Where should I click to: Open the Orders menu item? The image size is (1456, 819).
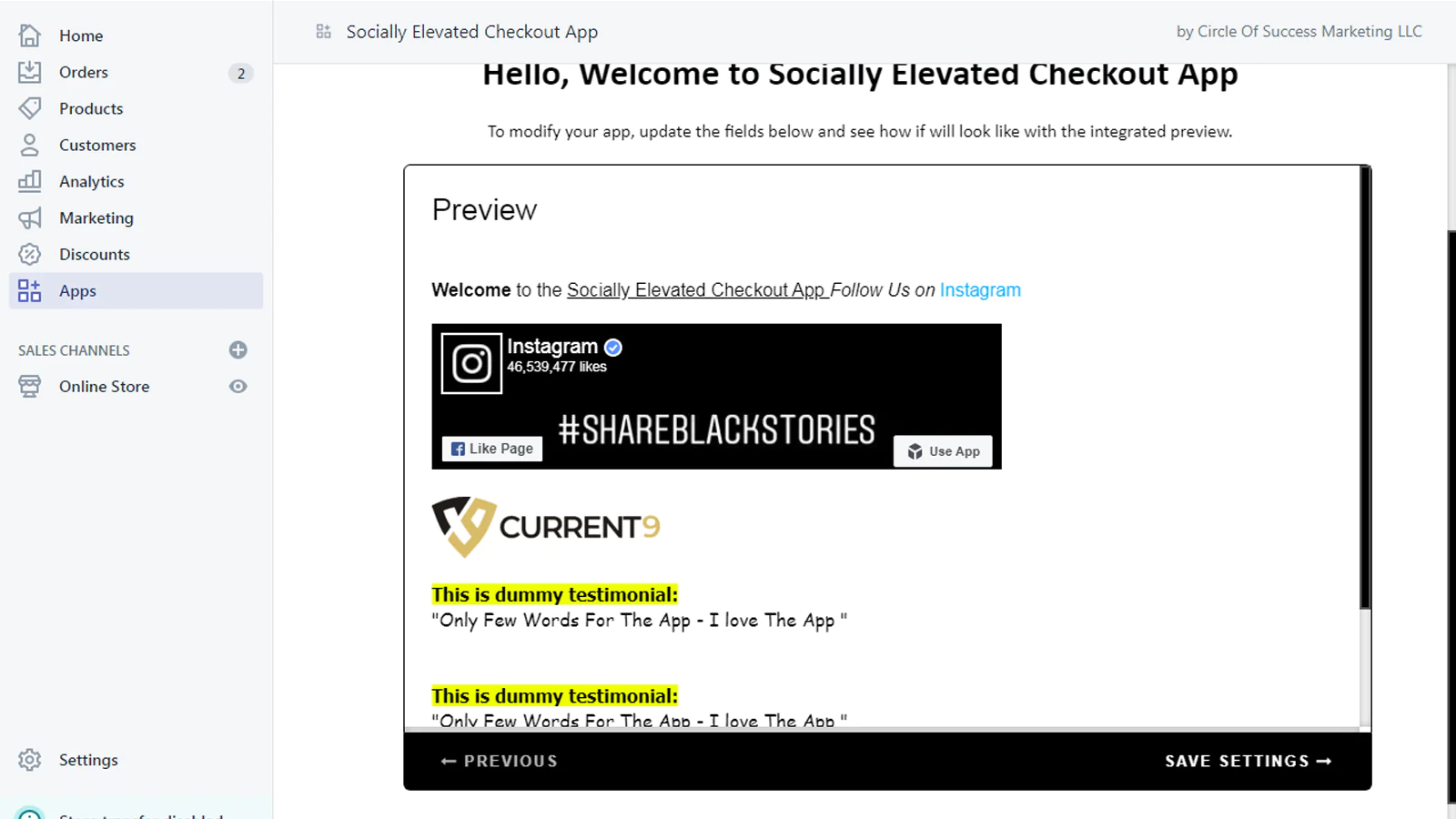click(x=136, y=72)
